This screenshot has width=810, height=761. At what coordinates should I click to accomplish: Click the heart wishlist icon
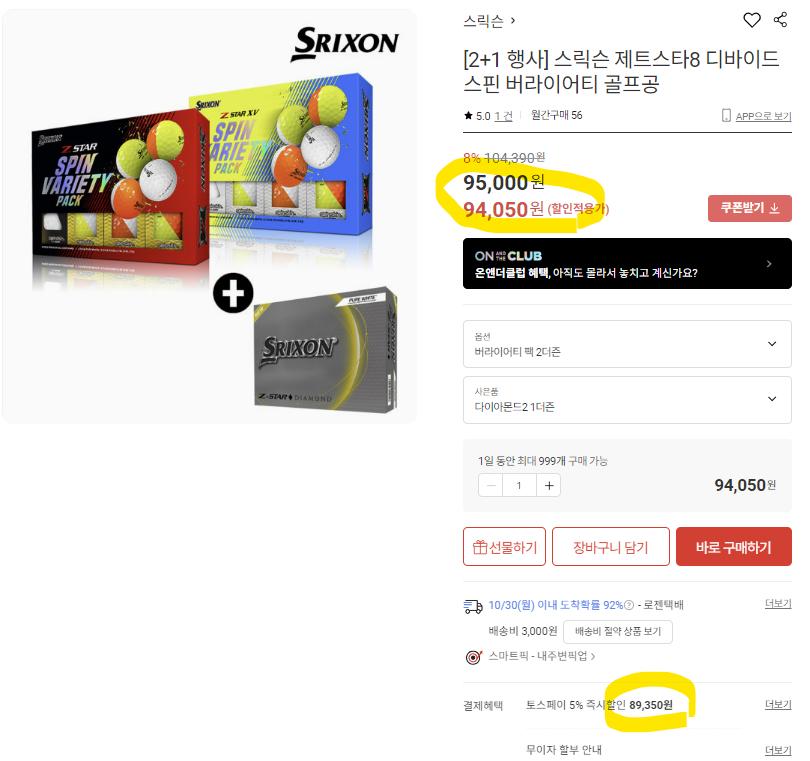(752, 20)
